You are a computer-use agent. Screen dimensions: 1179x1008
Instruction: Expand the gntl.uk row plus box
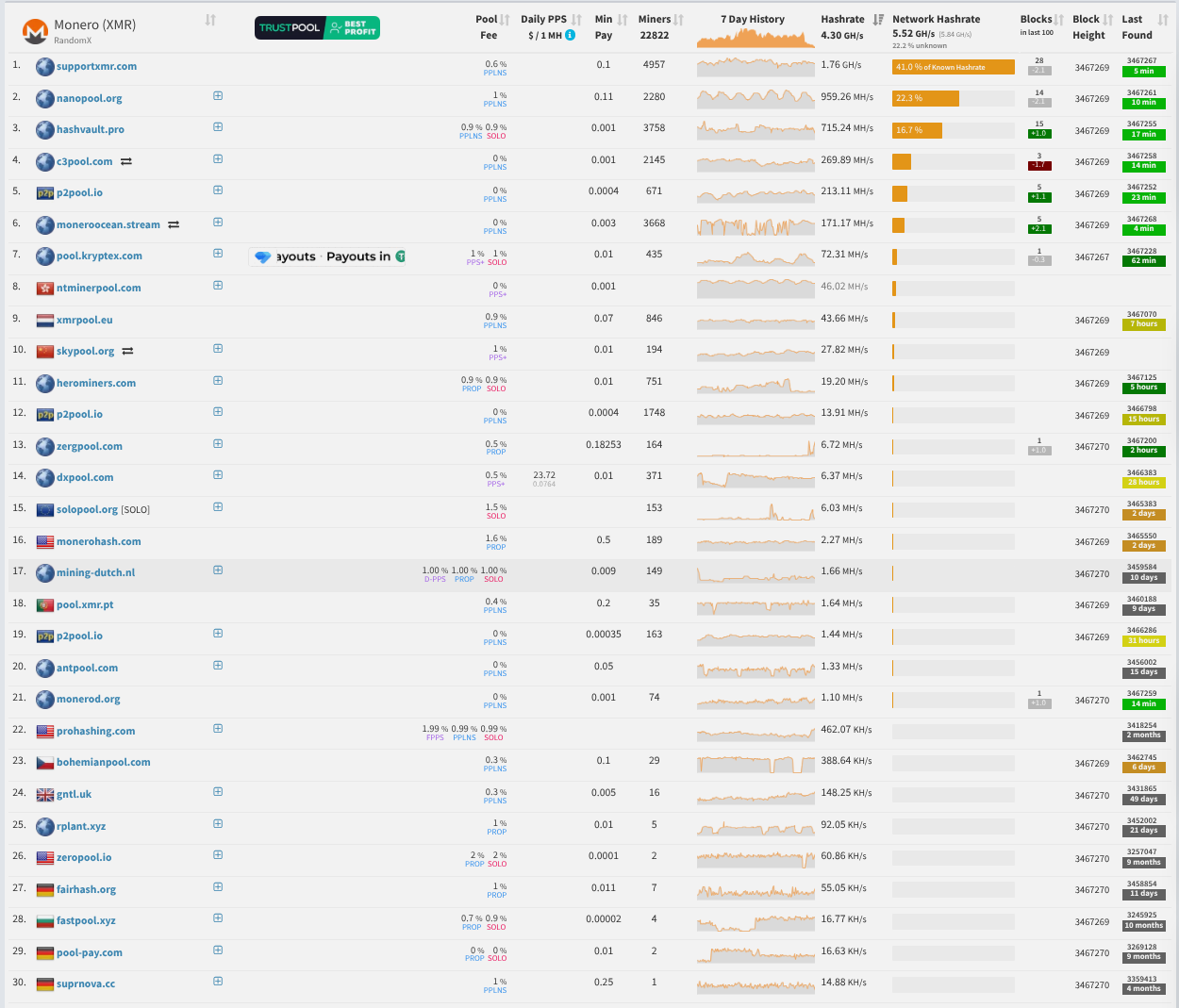[218, 791]
